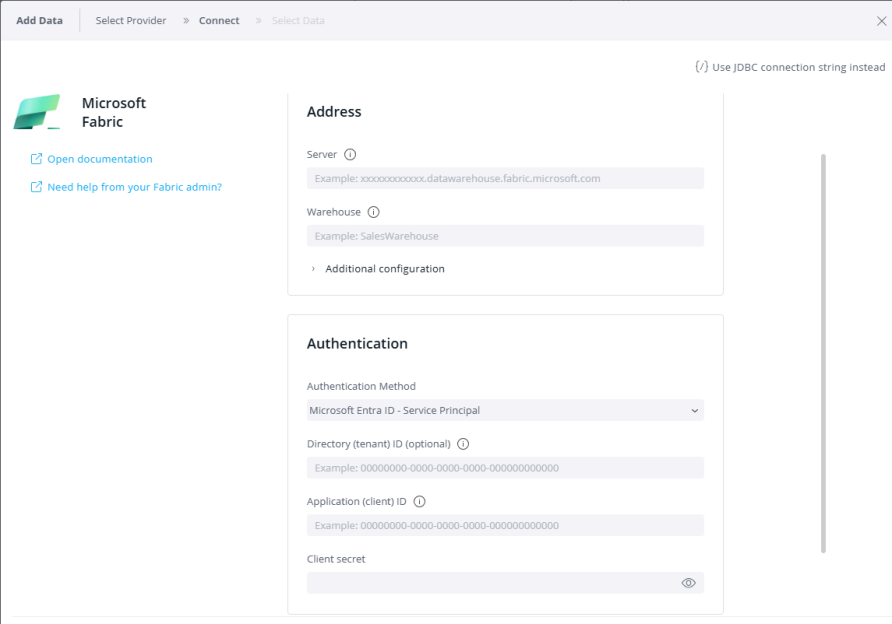892x624 pixels.
Task: Click info icon for Directory (tenant) ID
Action: (x=463, y=444)
